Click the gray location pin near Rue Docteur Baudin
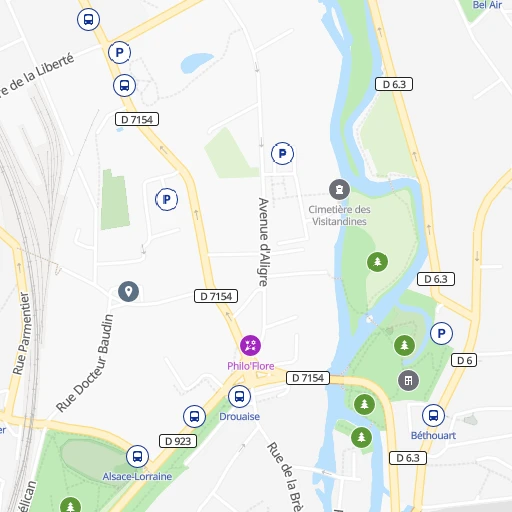 click(128, 291)
